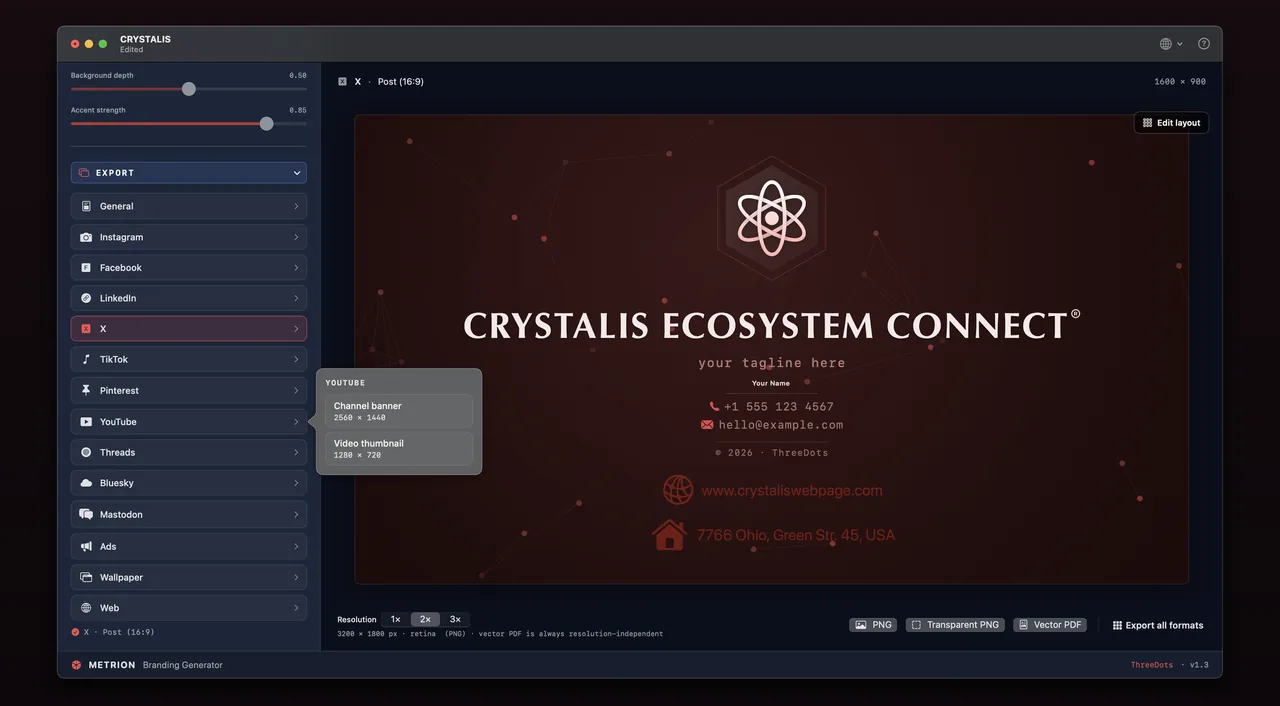Click the Threads icon in sidebar
The height and width of the screenshot is (706, 1280).
(86, 452)
